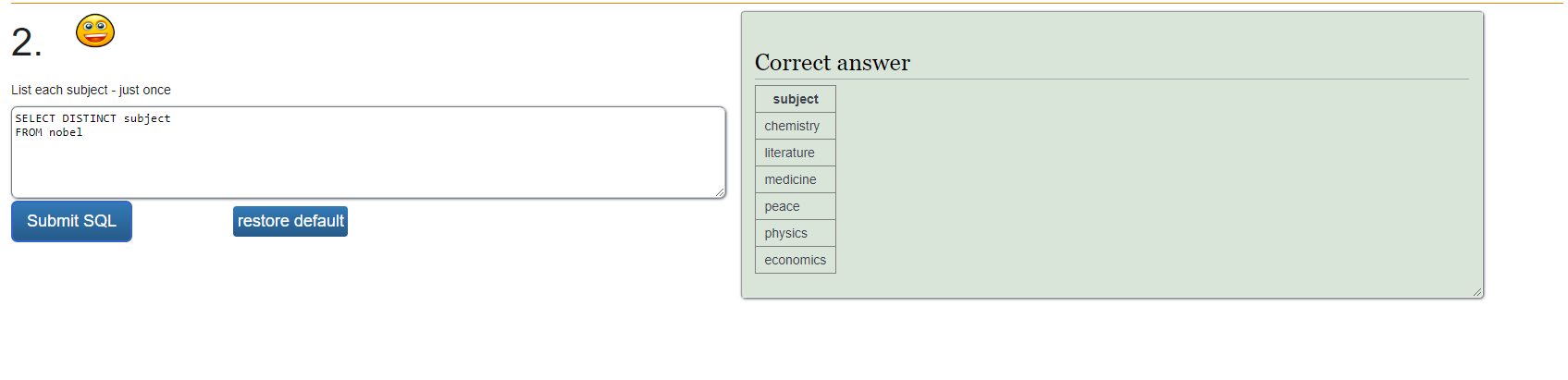This screenshot has width=1568, height=380.
Task: Select the 'literature' cell in the results table
Action: [x=796, y=153]
